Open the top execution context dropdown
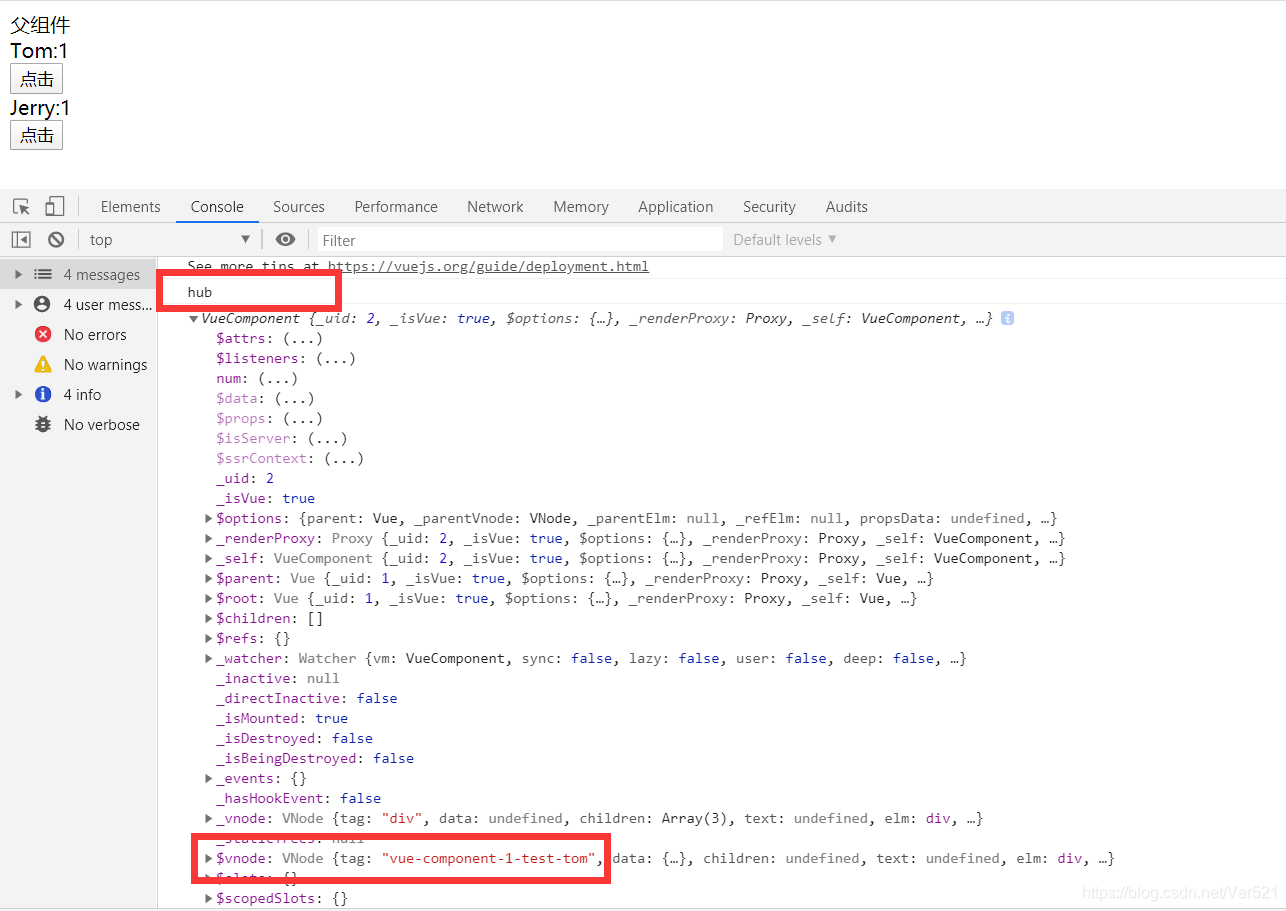The image size is (1286, 911). coord(169,239)
